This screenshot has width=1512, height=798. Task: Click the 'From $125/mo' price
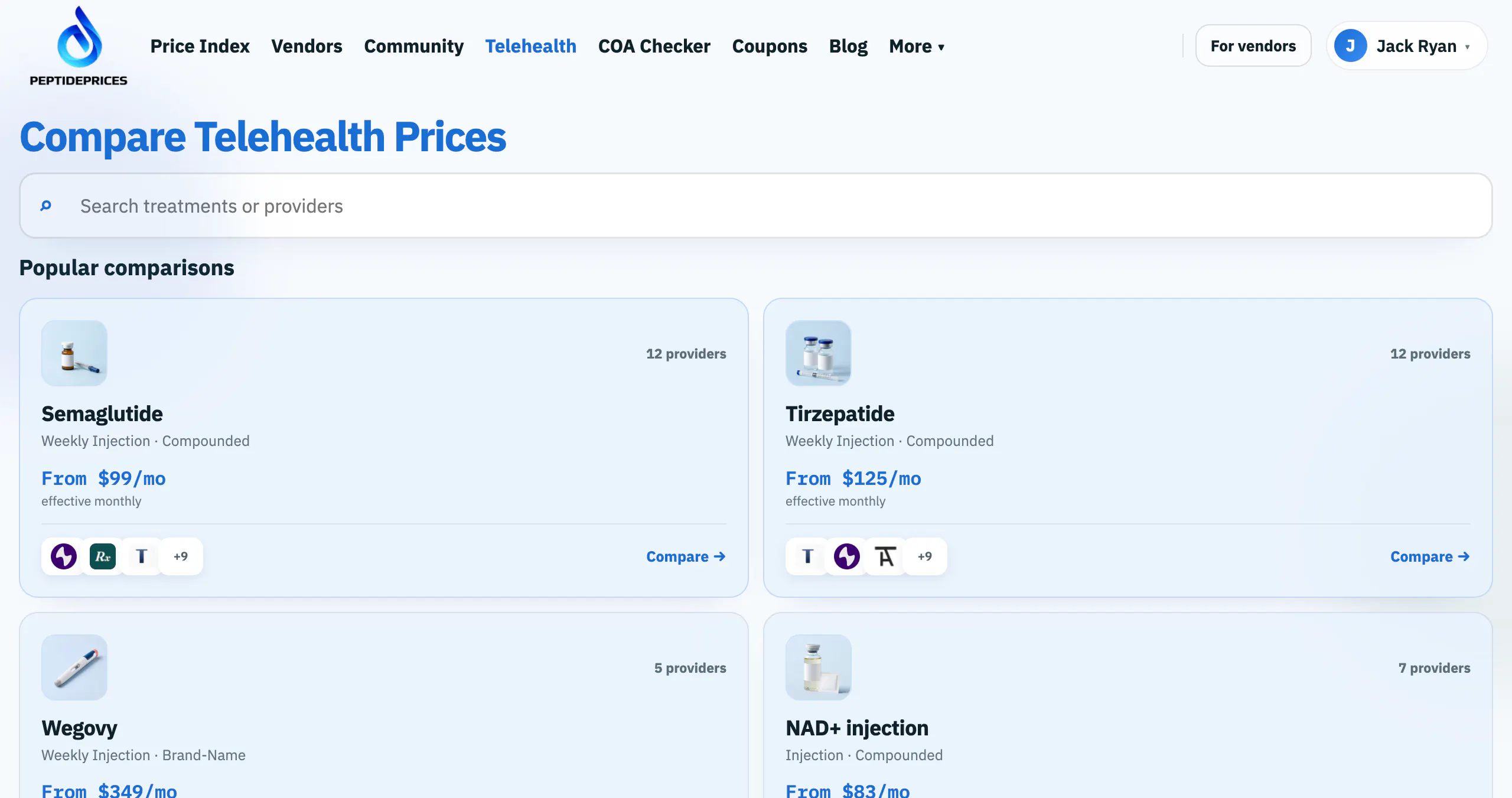click(x=853, y=478)
